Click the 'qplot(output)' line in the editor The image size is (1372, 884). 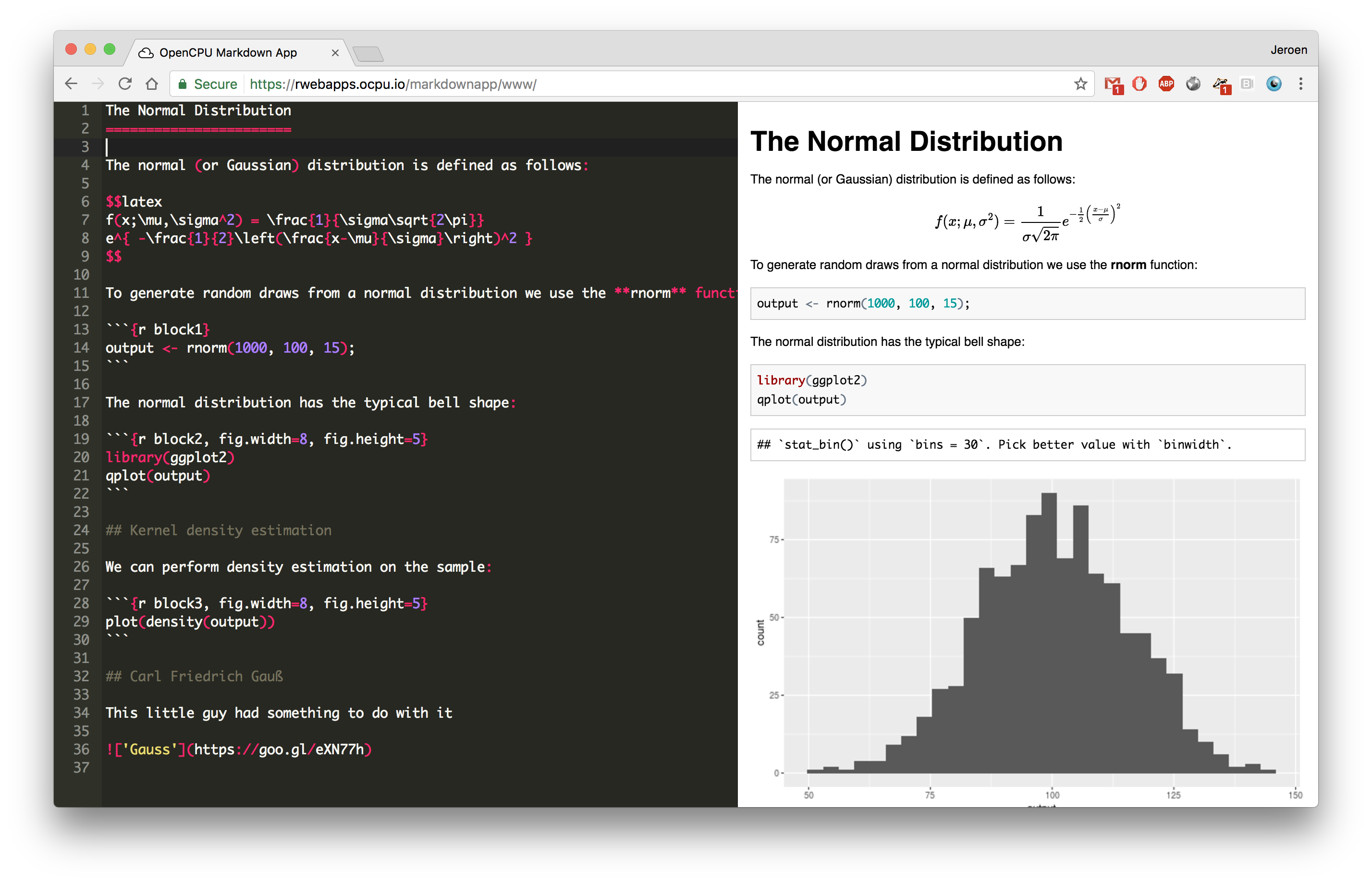(x=158, y=476)
